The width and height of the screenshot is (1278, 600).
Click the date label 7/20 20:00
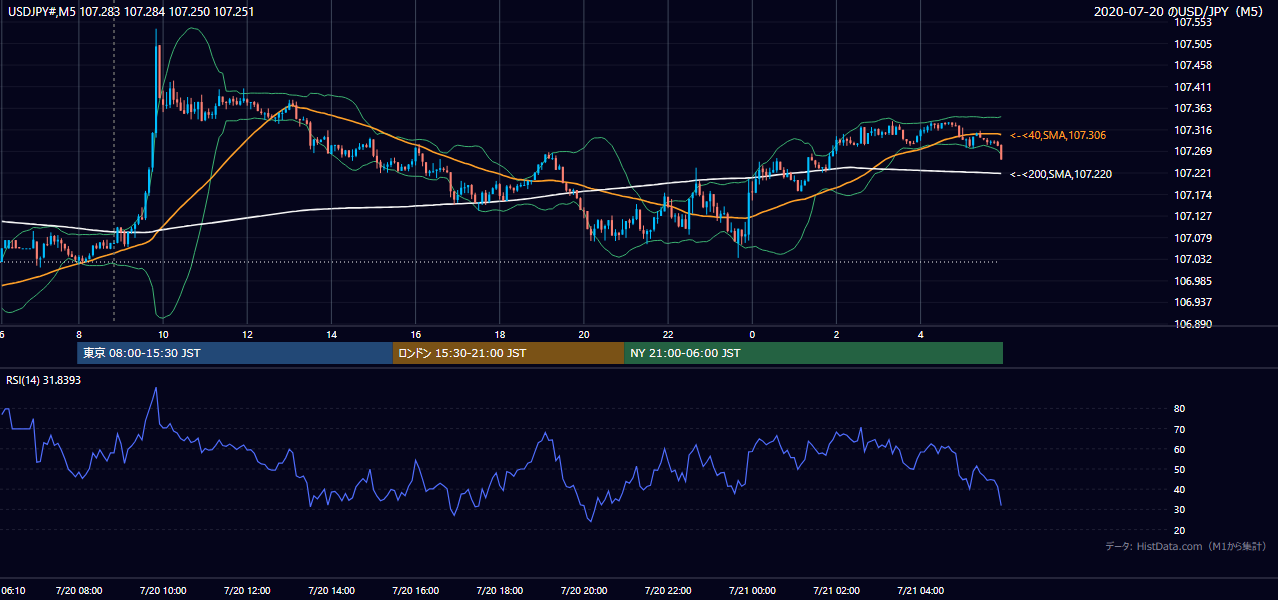[585, 591]
